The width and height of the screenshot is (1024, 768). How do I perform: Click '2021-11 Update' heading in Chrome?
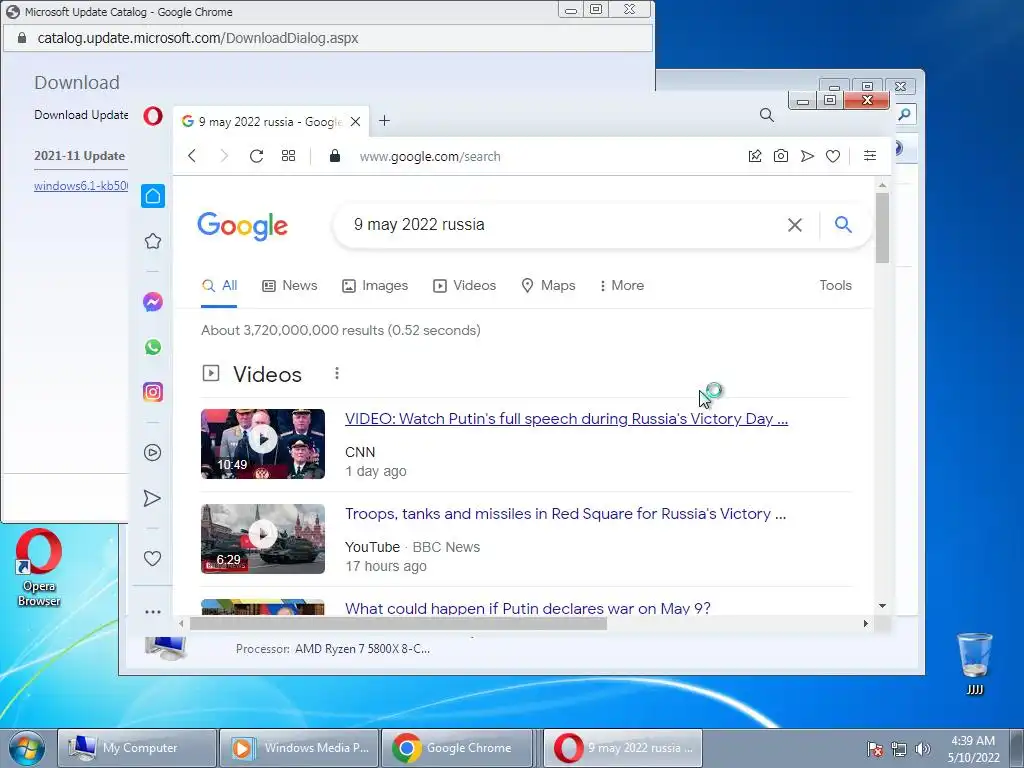80,156
